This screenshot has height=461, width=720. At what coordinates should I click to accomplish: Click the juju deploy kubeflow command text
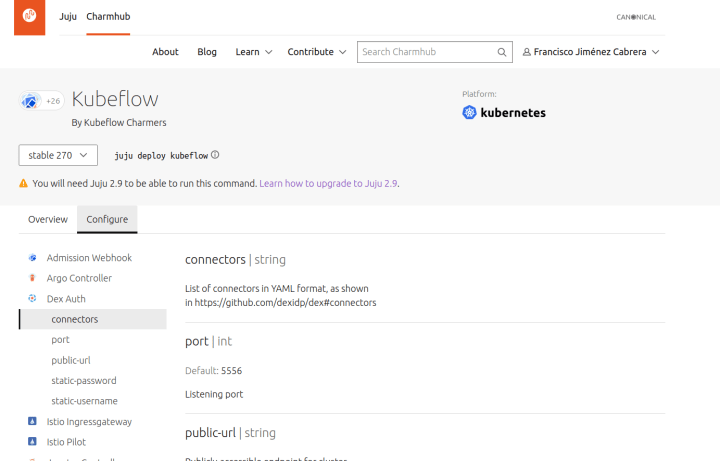[x=161, y=156]
